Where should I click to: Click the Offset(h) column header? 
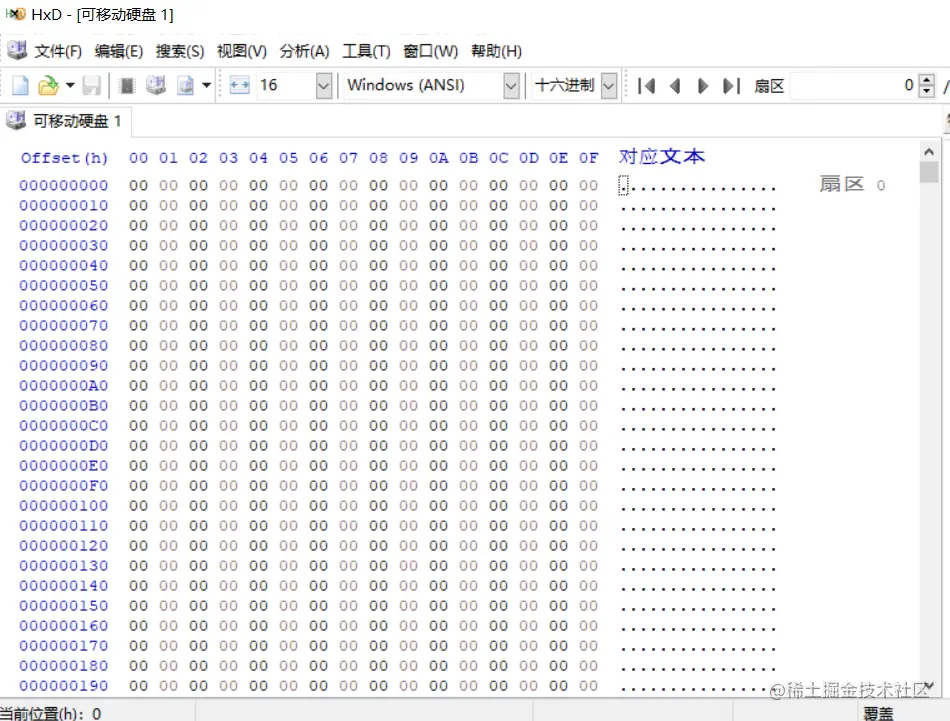pyautogui.click(x=64, y=158)
